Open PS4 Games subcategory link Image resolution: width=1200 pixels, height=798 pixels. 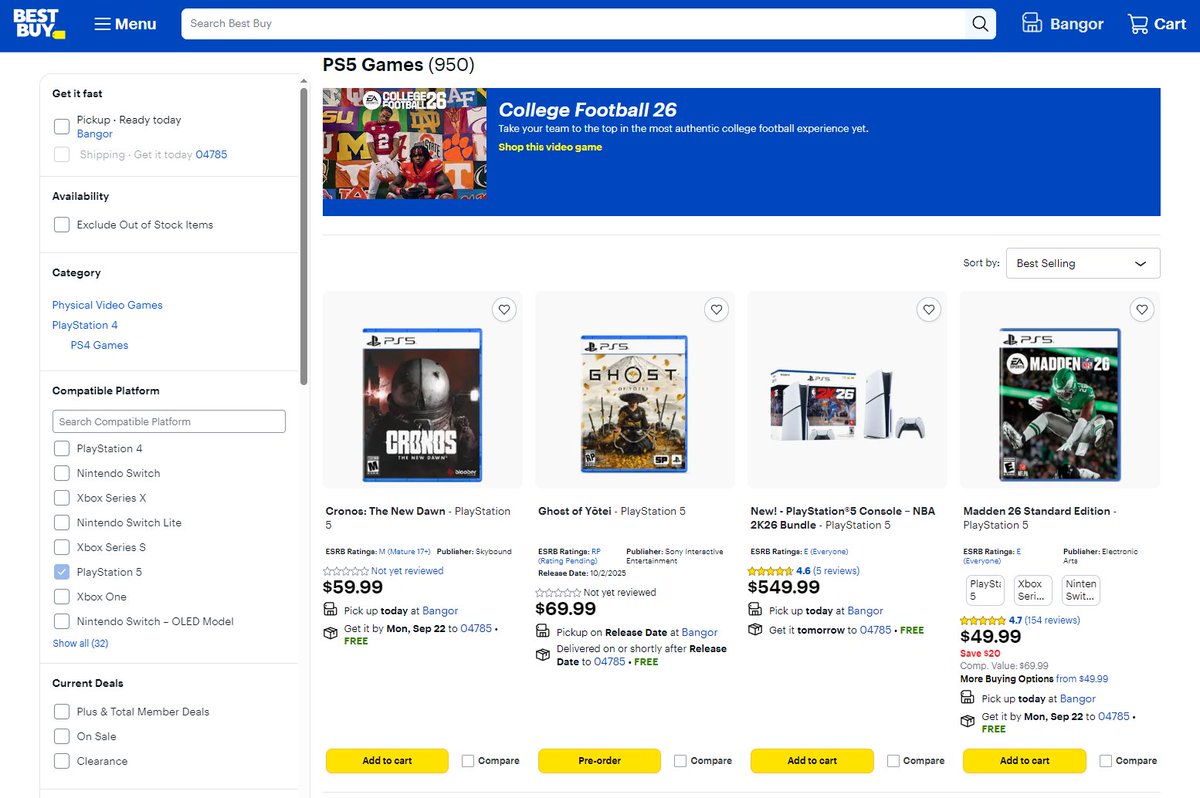tap(99, 345)
